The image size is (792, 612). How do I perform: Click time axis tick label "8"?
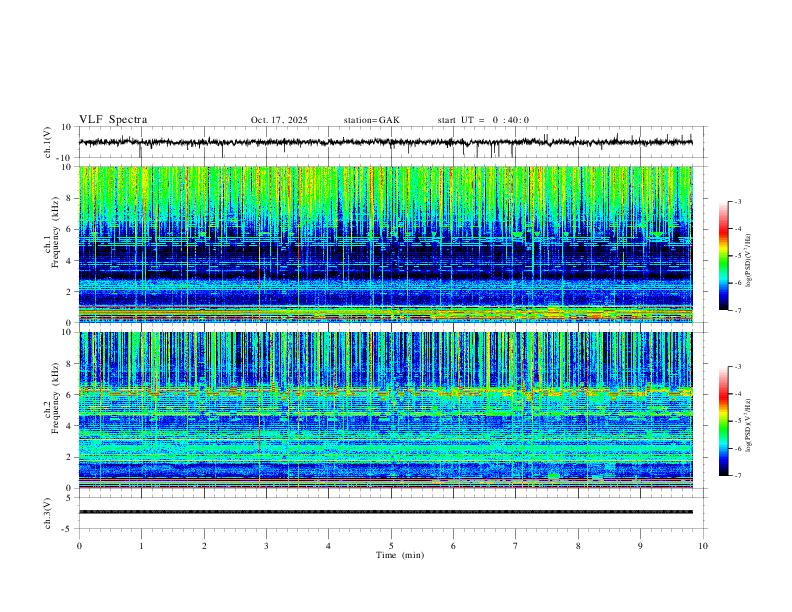pyautogui.click(x=578, y=546)
